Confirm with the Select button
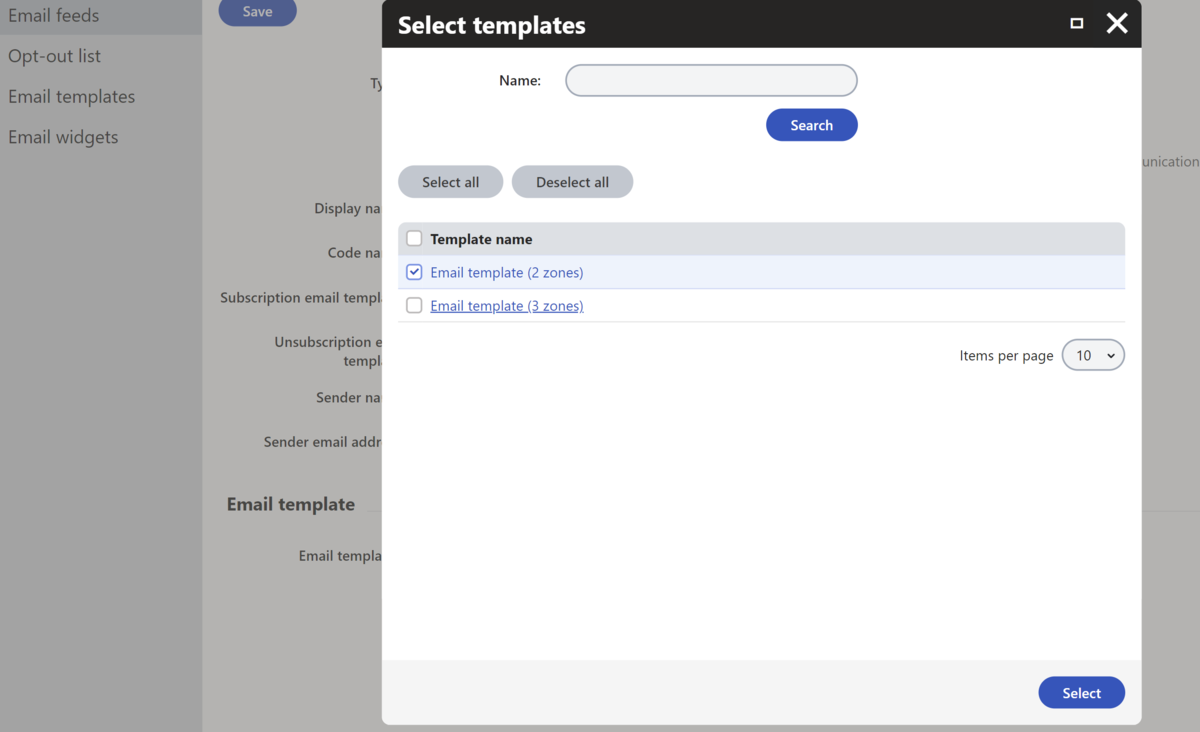 tap(1081, 693)
